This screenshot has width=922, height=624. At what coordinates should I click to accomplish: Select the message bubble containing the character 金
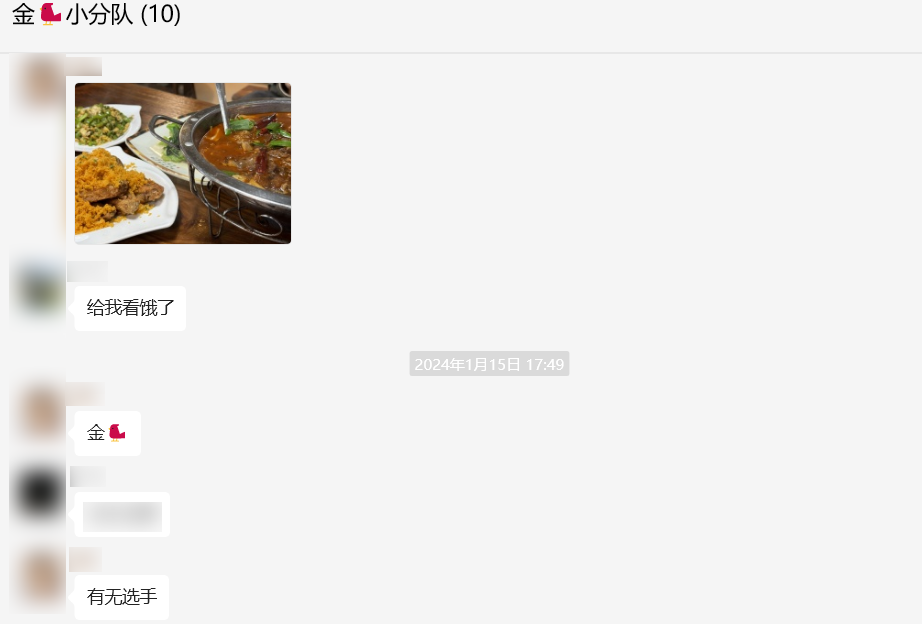pyautogui.click(x=108, y=433)
